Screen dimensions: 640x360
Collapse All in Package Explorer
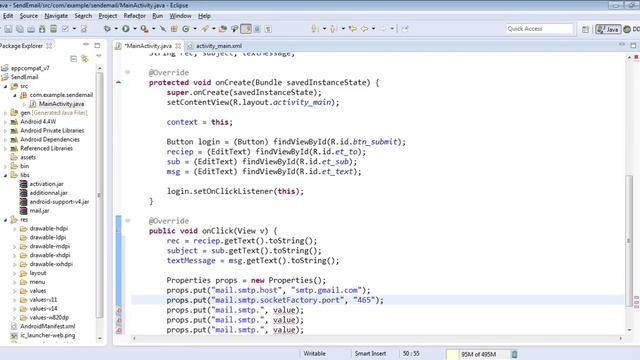[73, 59]
